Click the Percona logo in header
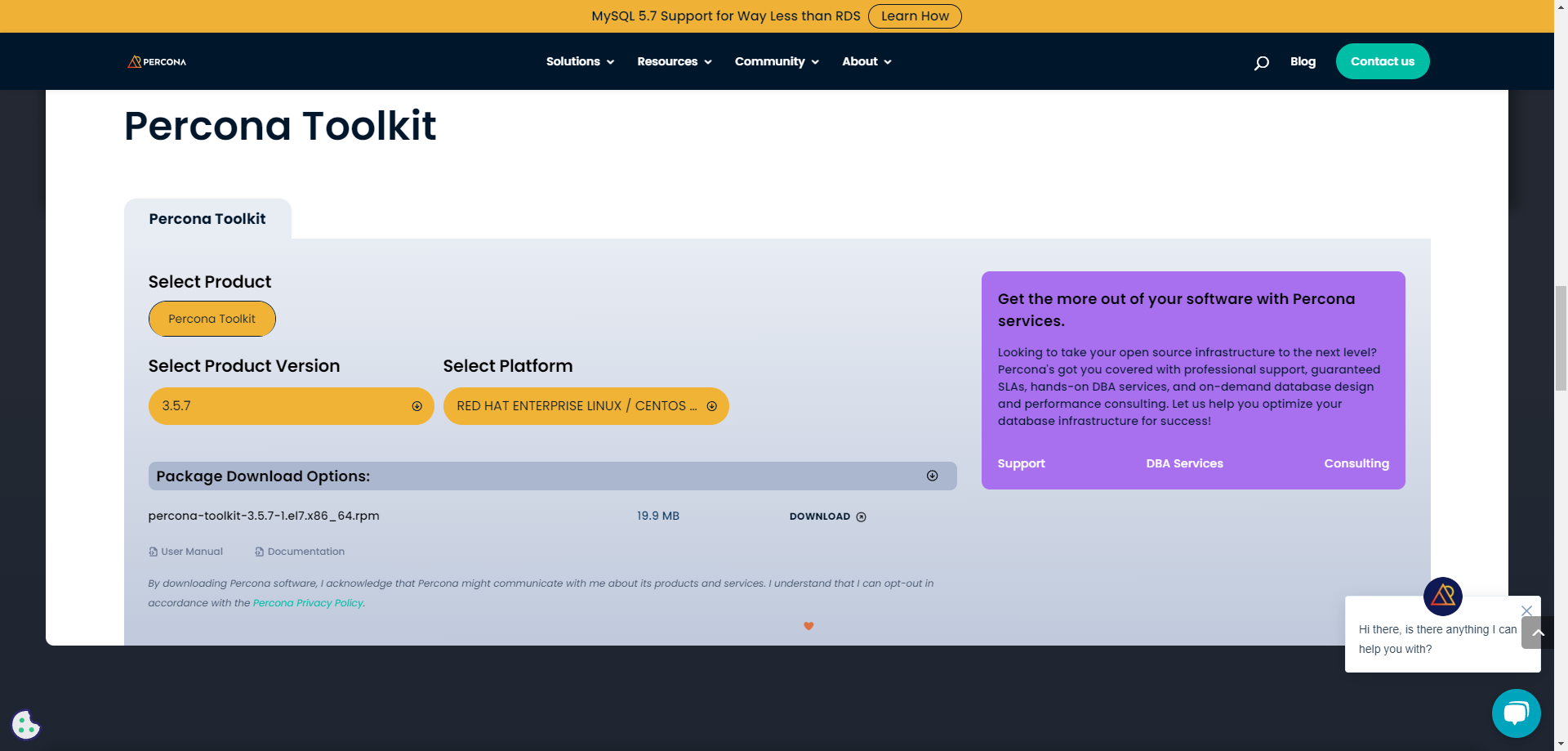The image size is (1568, 751). [157, 62]
